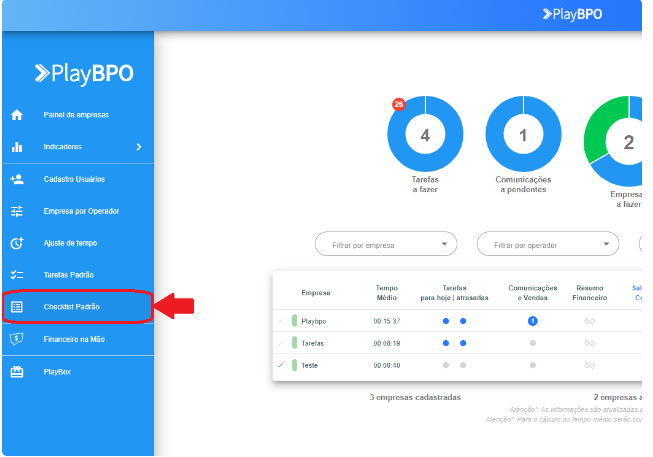Open Cadastro Usuários menu item
Viewport: 653px width, 457px height.
(x=78, y=179)
